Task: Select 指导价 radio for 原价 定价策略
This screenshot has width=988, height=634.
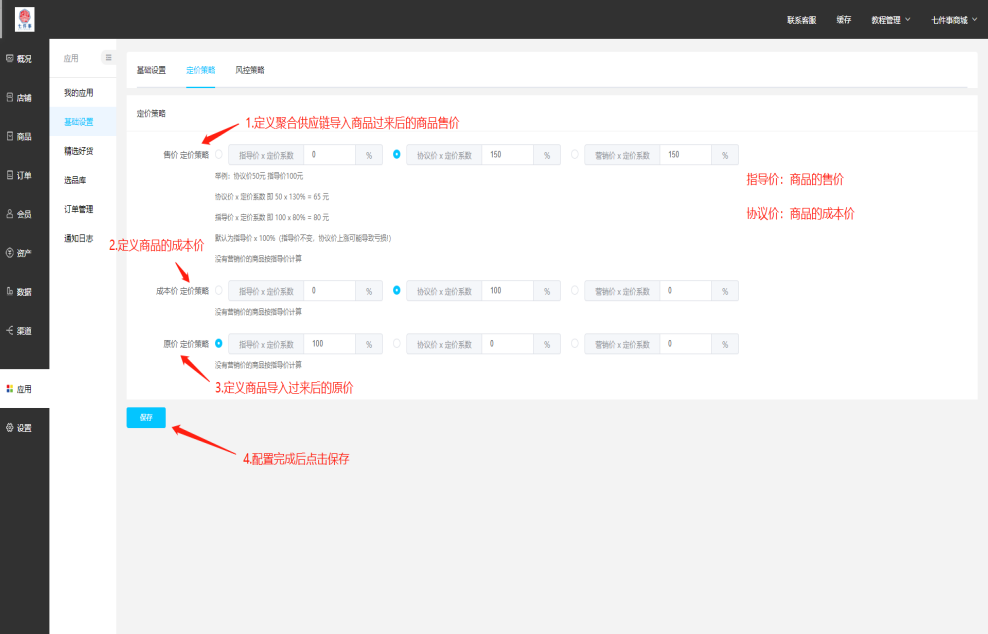Action: tap(219, 343)
